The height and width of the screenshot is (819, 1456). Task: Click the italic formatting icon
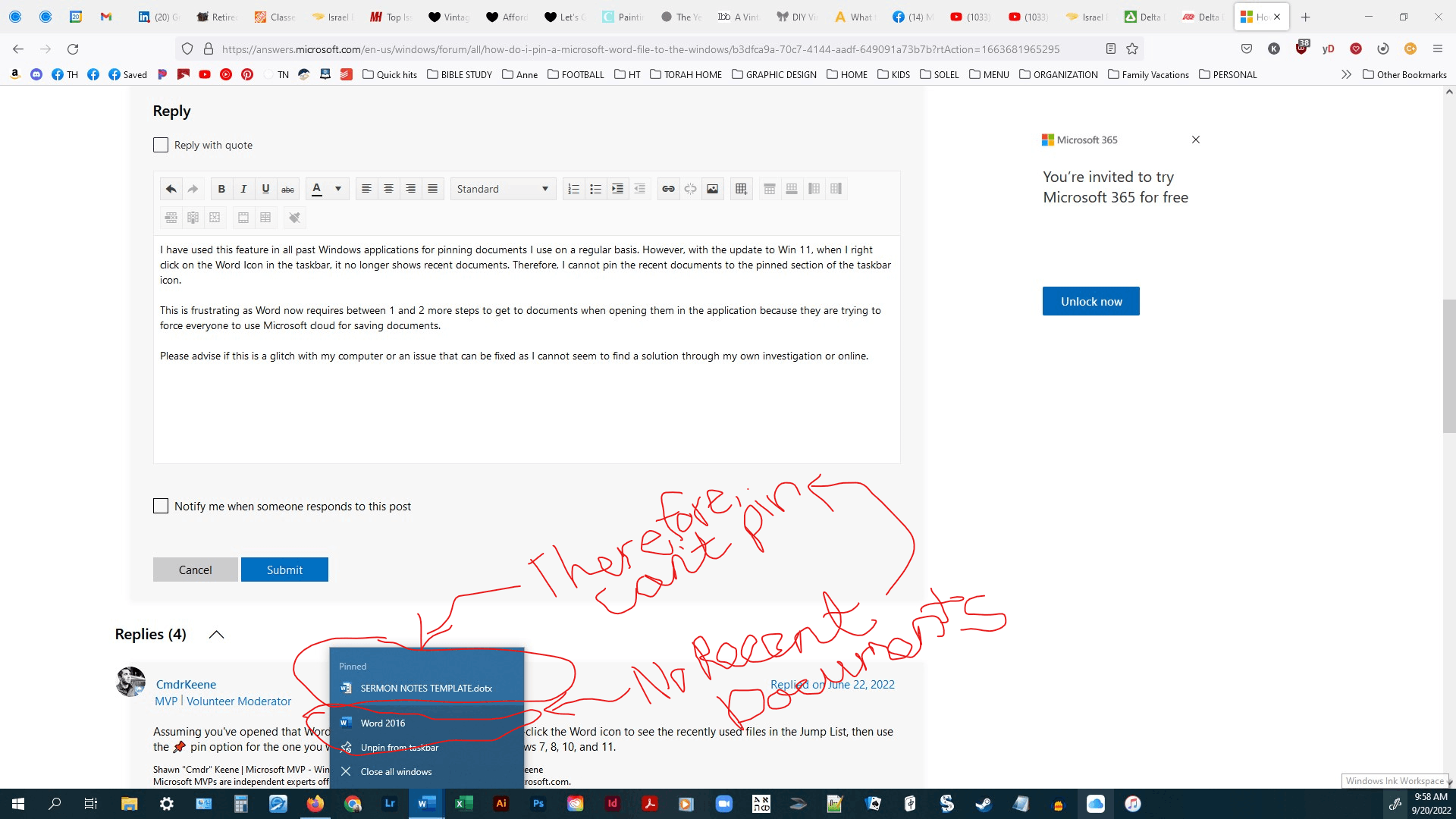pos(243,189)
